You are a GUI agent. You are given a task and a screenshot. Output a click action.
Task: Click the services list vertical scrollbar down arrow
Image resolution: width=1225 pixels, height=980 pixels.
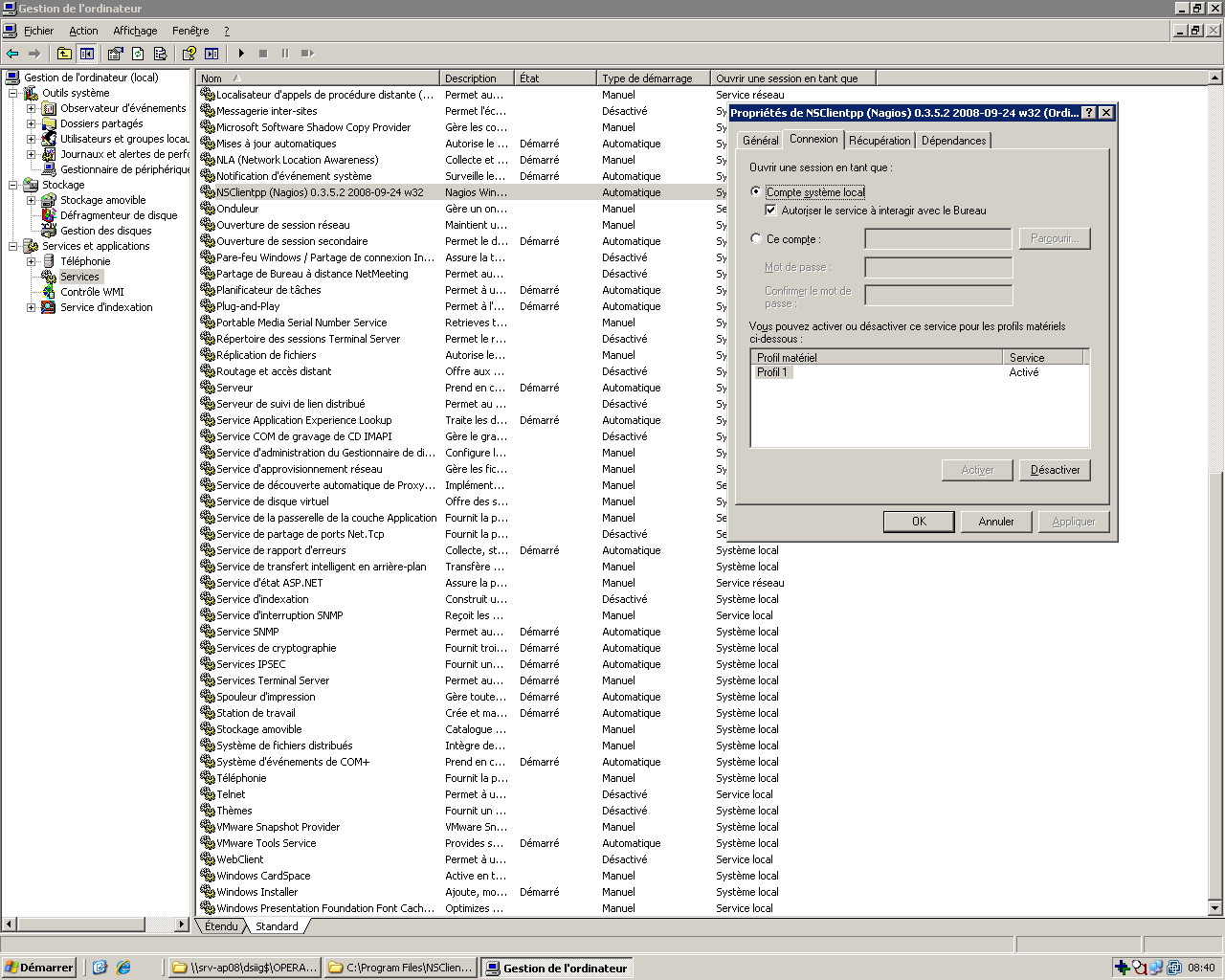[1215, 908]
